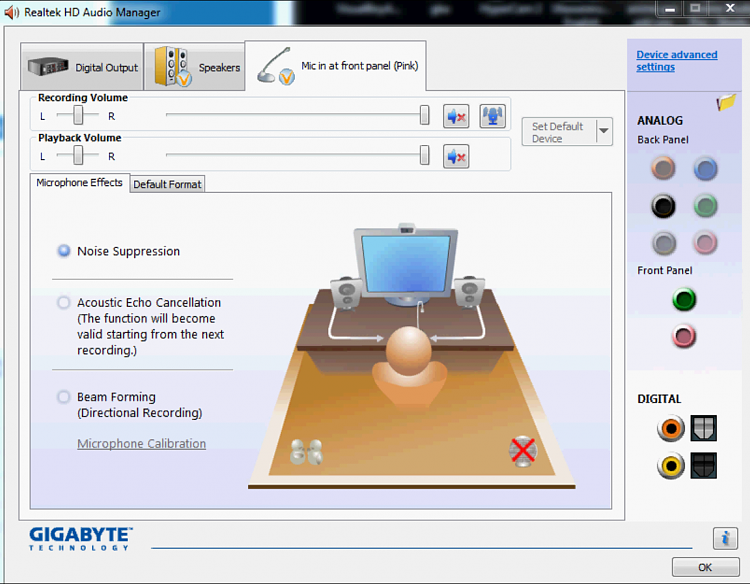Open the Default Format tab
Screen dimensions: 750x584
tap(167, 184)
